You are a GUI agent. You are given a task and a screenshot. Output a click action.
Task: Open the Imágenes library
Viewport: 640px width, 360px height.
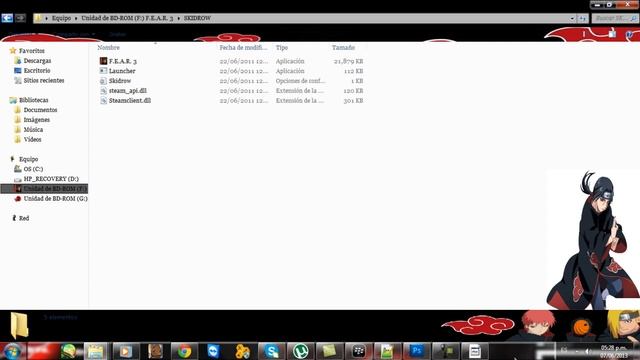(36, 120)
